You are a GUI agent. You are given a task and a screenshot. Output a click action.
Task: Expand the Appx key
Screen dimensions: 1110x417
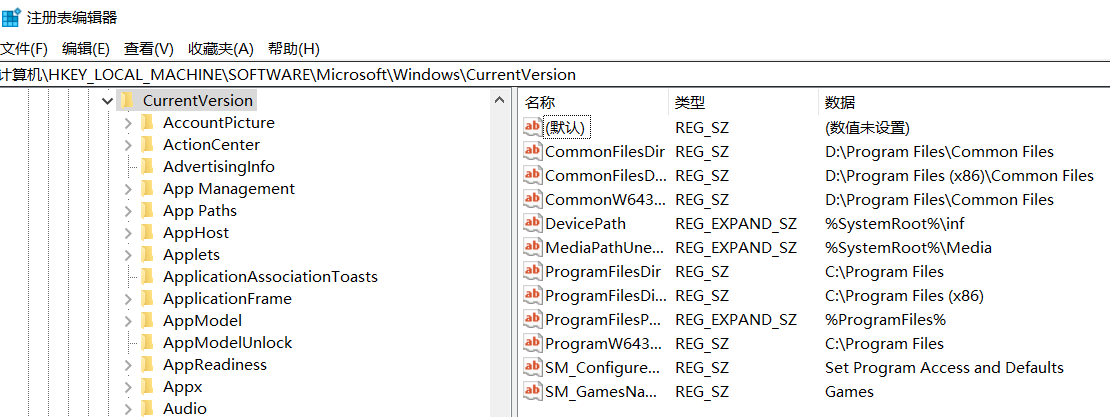[x=128, y=387]
